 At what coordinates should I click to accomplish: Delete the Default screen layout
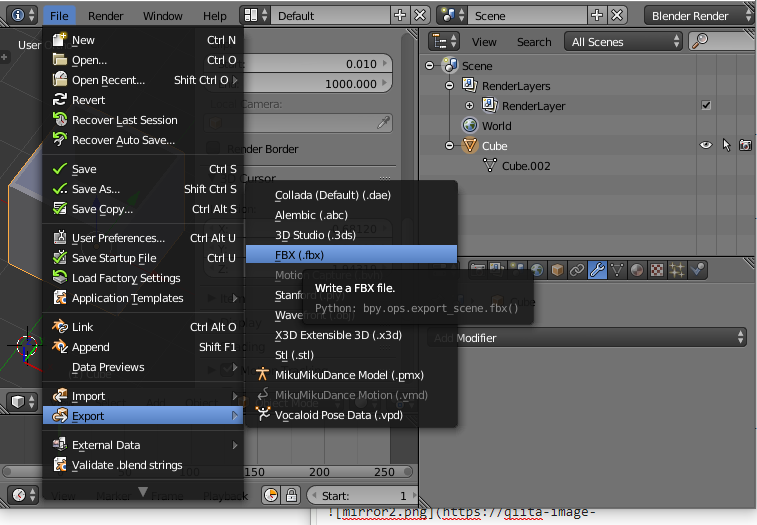(x=421, y=15)
